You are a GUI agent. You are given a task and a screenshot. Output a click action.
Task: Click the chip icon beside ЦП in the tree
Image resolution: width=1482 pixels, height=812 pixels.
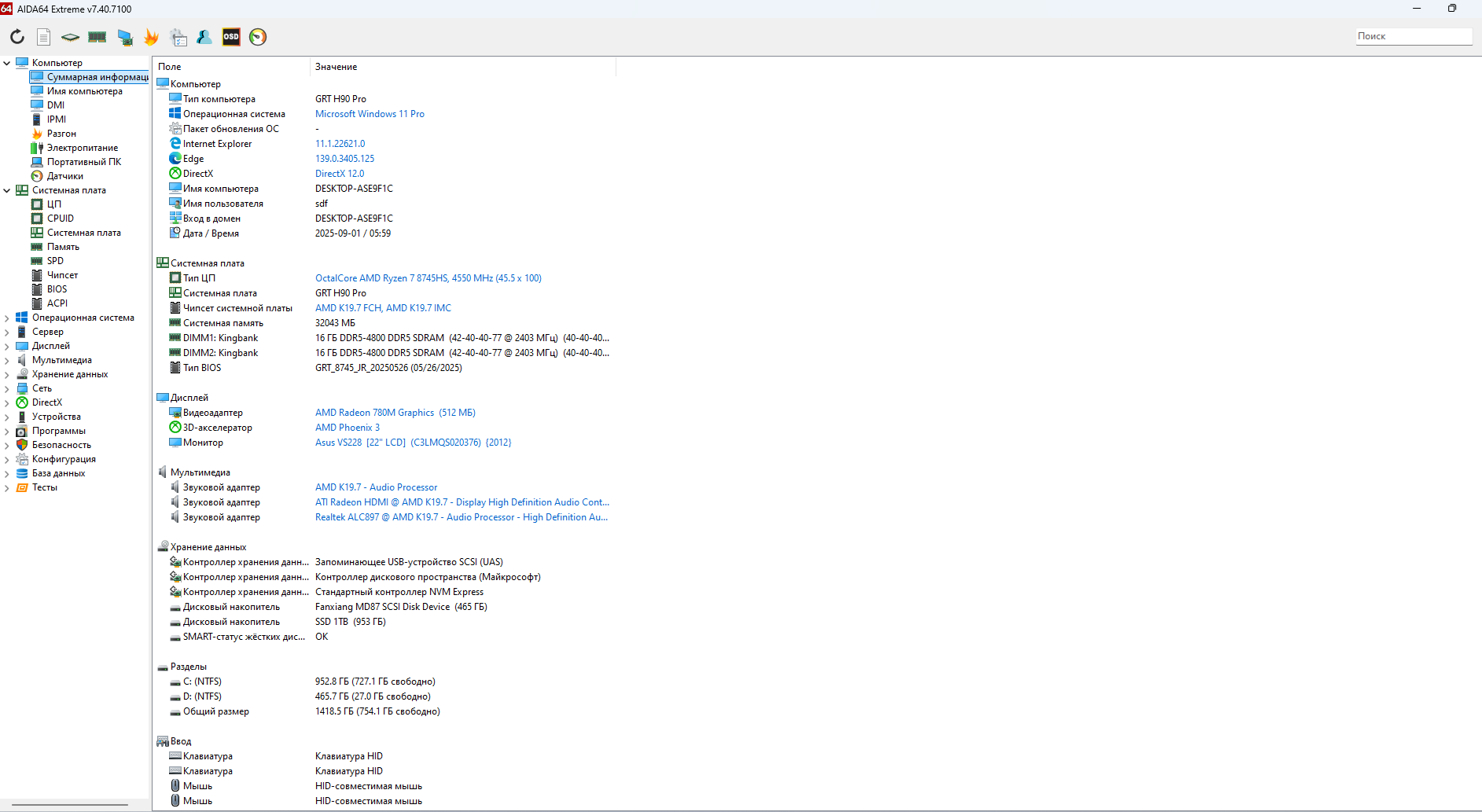pyautogui.click(x=37, y=204)
